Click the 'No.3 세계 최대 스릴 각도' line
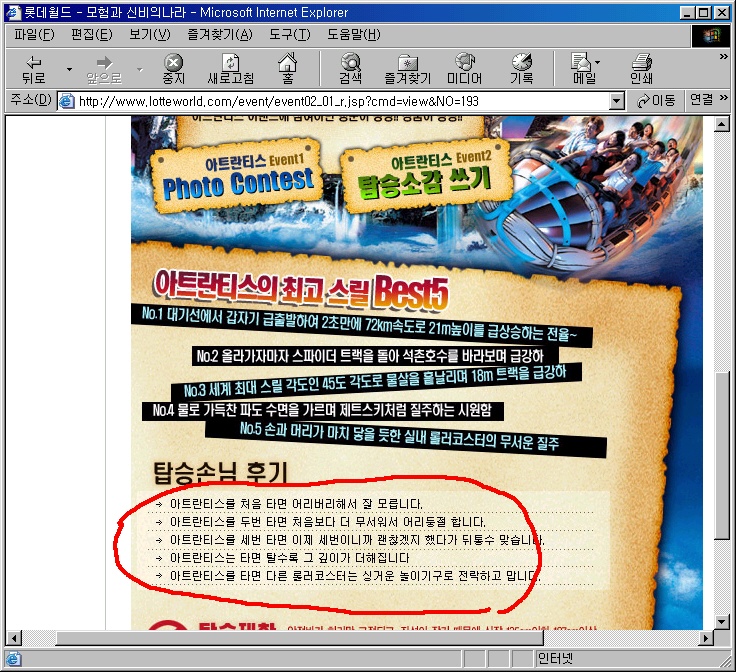This screenshot has width=736, height=672. click(376, 381)
